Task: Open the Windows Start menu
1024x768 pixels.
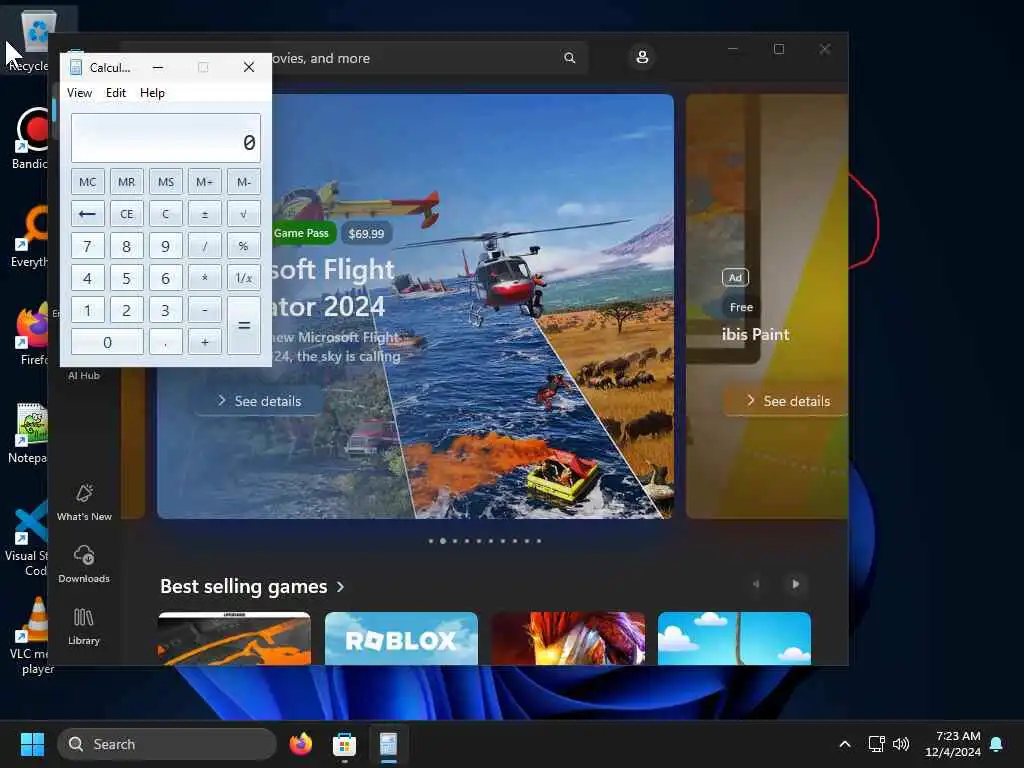Action: coord(32,744)
